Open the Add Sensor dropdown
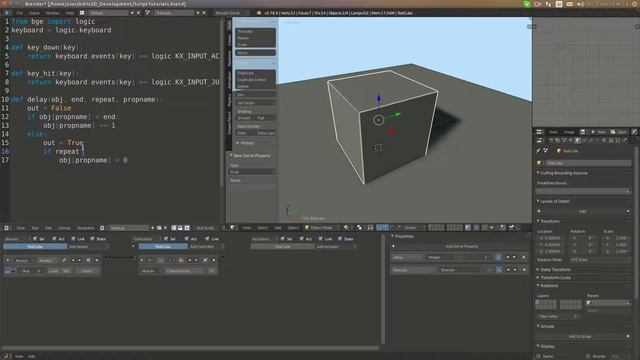The image size is (640, 360). (88, 247)
